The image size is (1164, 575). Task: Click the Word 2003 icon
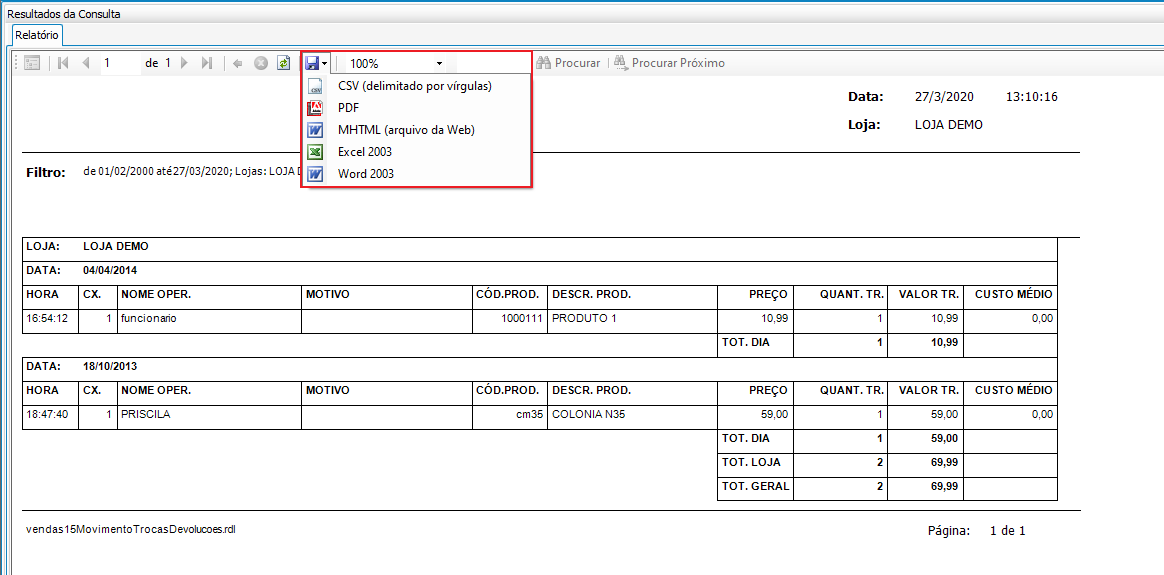(x=315, y=174)
